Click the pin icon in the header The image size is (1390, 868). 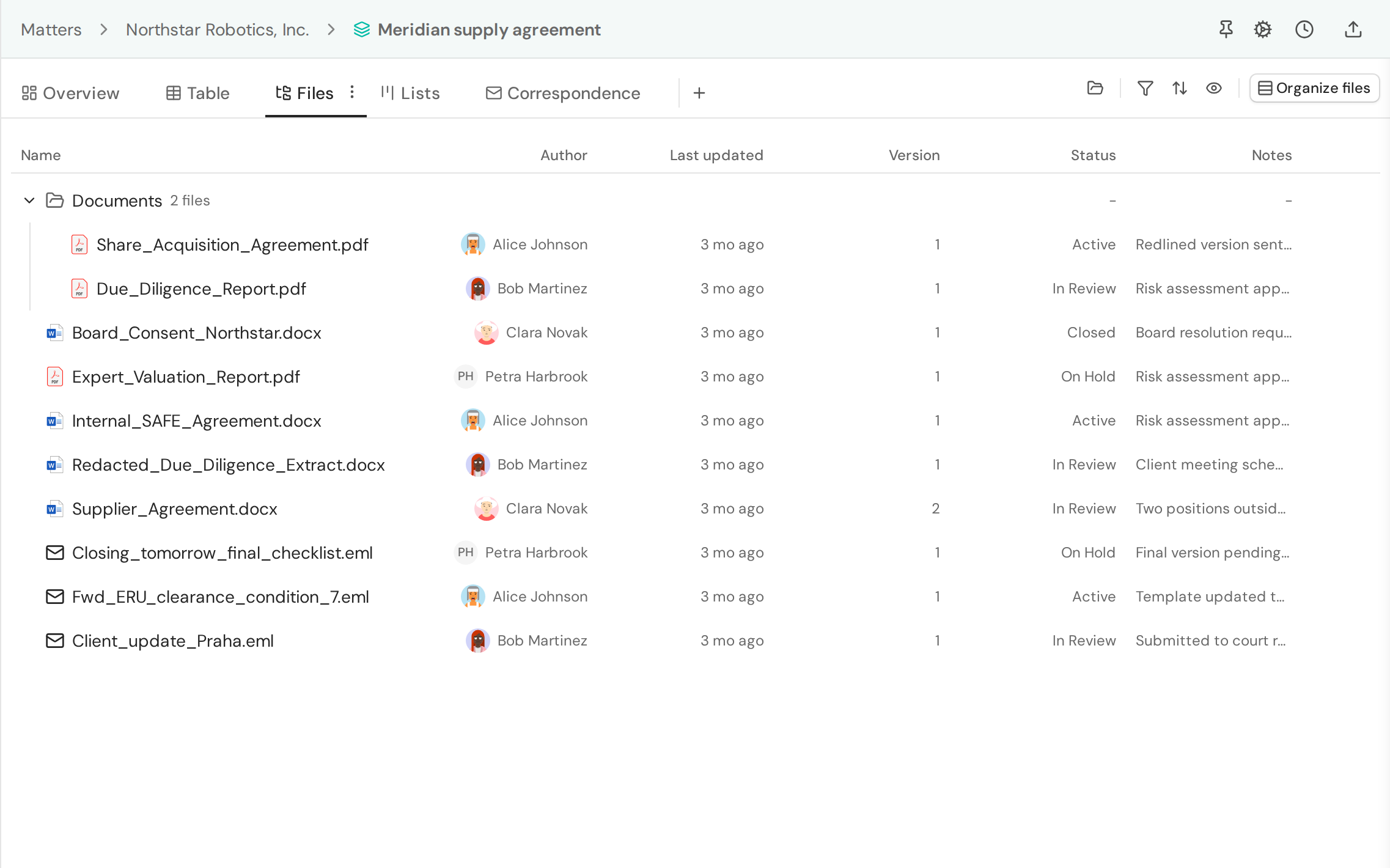1226,29
